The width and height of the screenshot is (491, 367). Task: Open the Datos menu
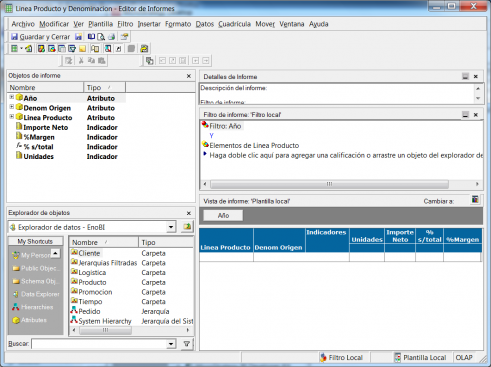(x=205, y=24)
